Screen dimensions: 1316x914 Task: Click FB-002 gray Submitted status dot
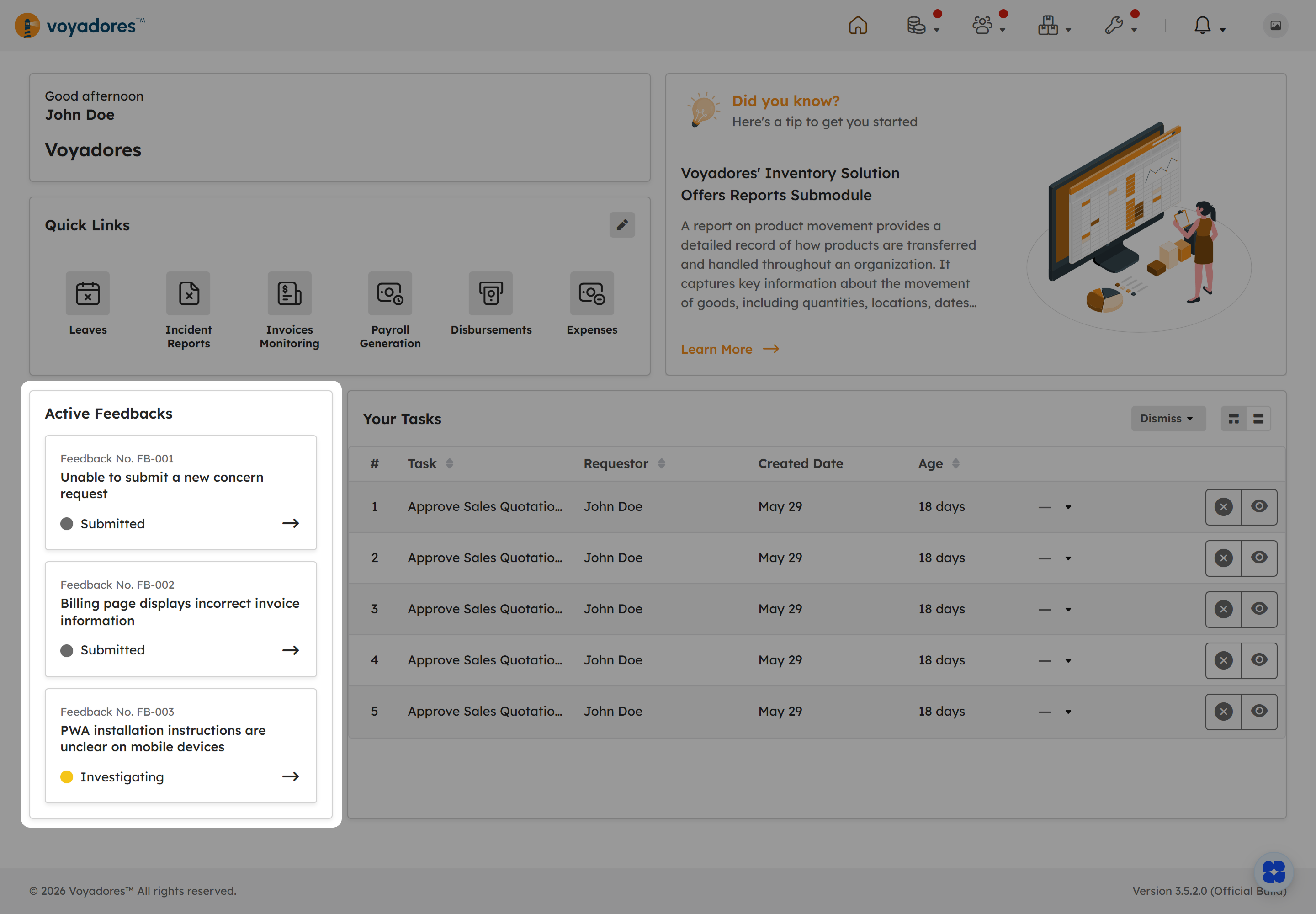66,651
